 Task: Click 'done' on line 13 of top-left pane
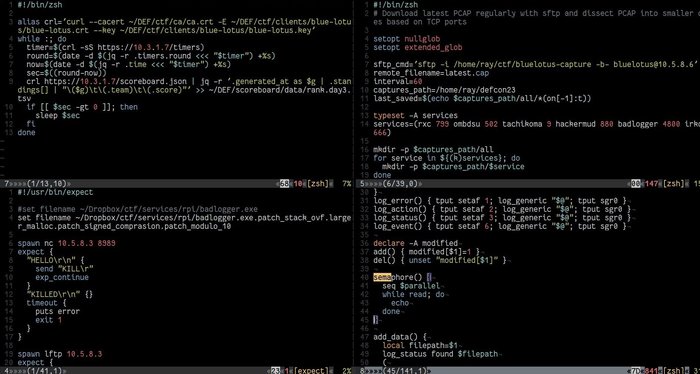point(26,133)
